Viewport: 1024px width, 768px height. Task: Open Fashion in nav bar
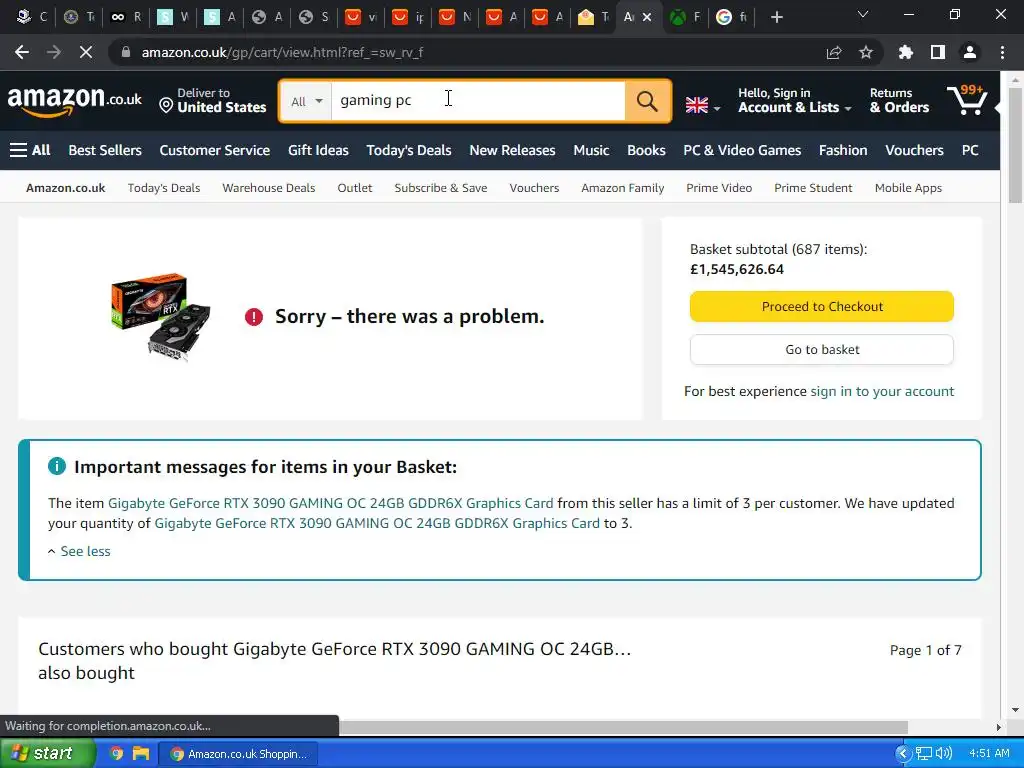pos(843,150)
